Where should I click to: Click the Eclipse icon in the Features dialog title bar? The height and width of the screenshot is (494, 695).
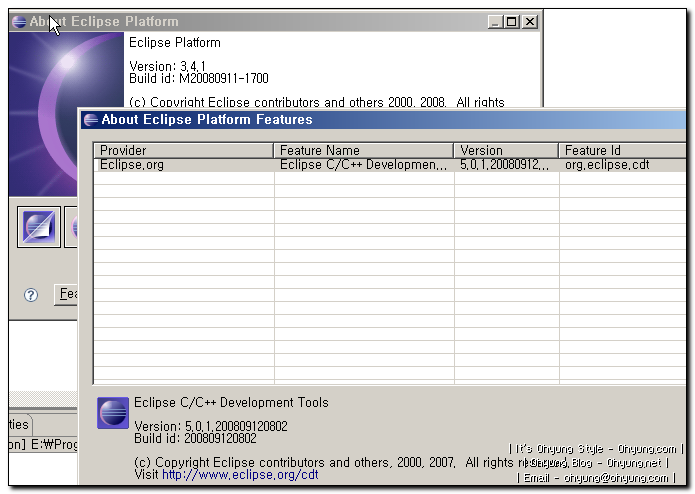(91, 120)
